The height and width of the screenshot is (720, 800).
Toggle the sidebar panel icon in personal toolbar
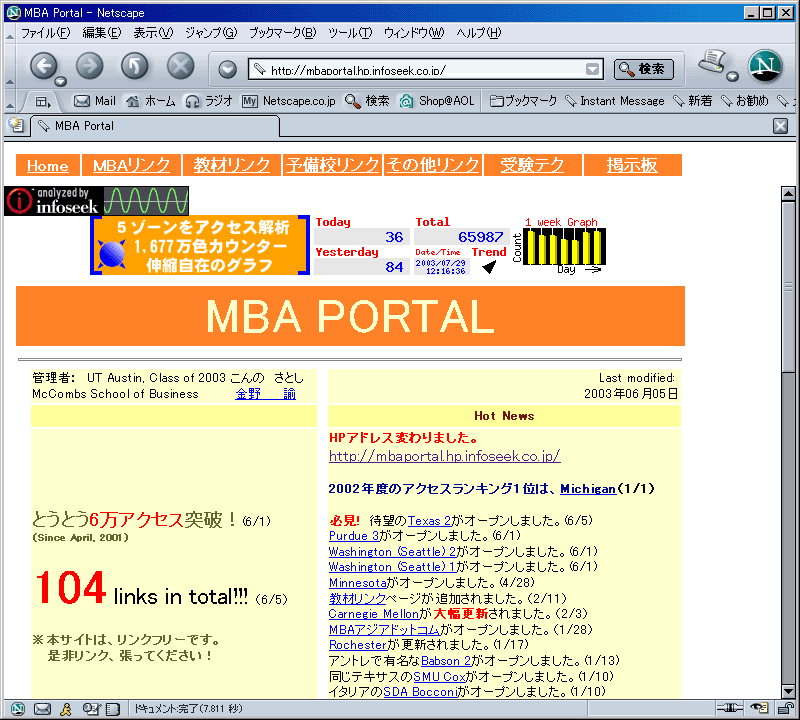tap(43, 102)
